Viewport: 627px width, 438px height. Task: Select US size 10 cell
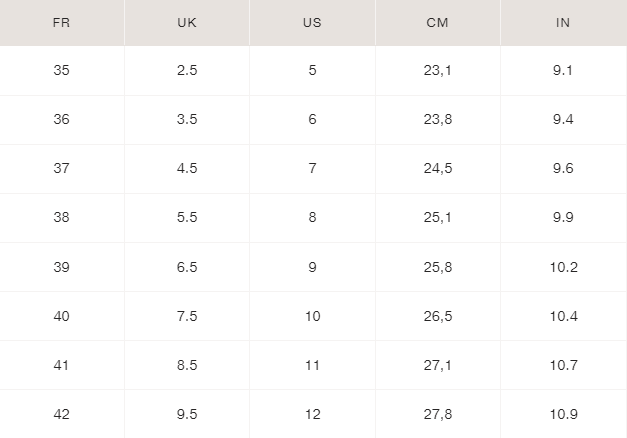coord(312,316)
